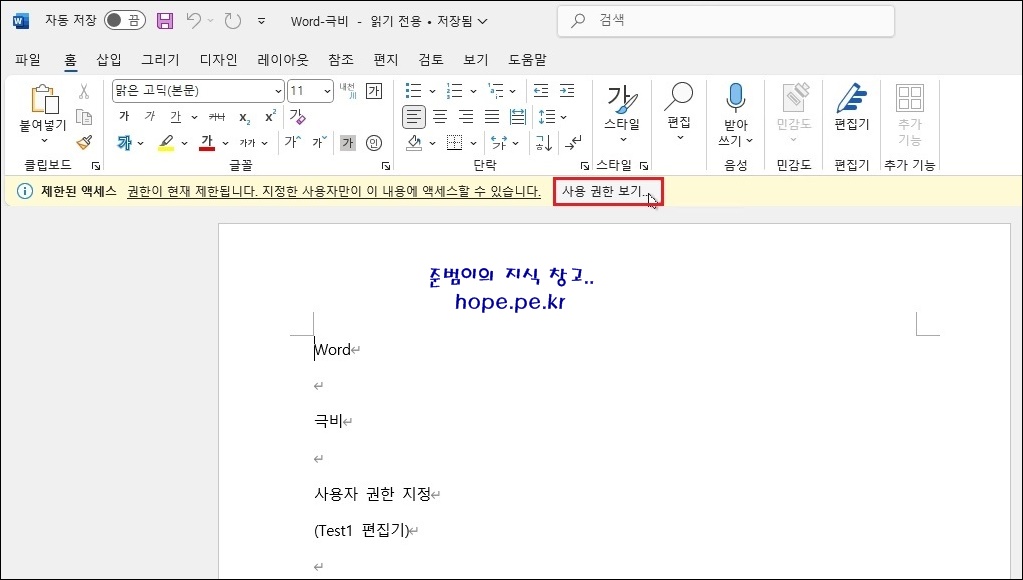The height and width of the screenshot is (580, 1023).
Task: Justify the paragraph text
Action: click(x=492, y=117)
